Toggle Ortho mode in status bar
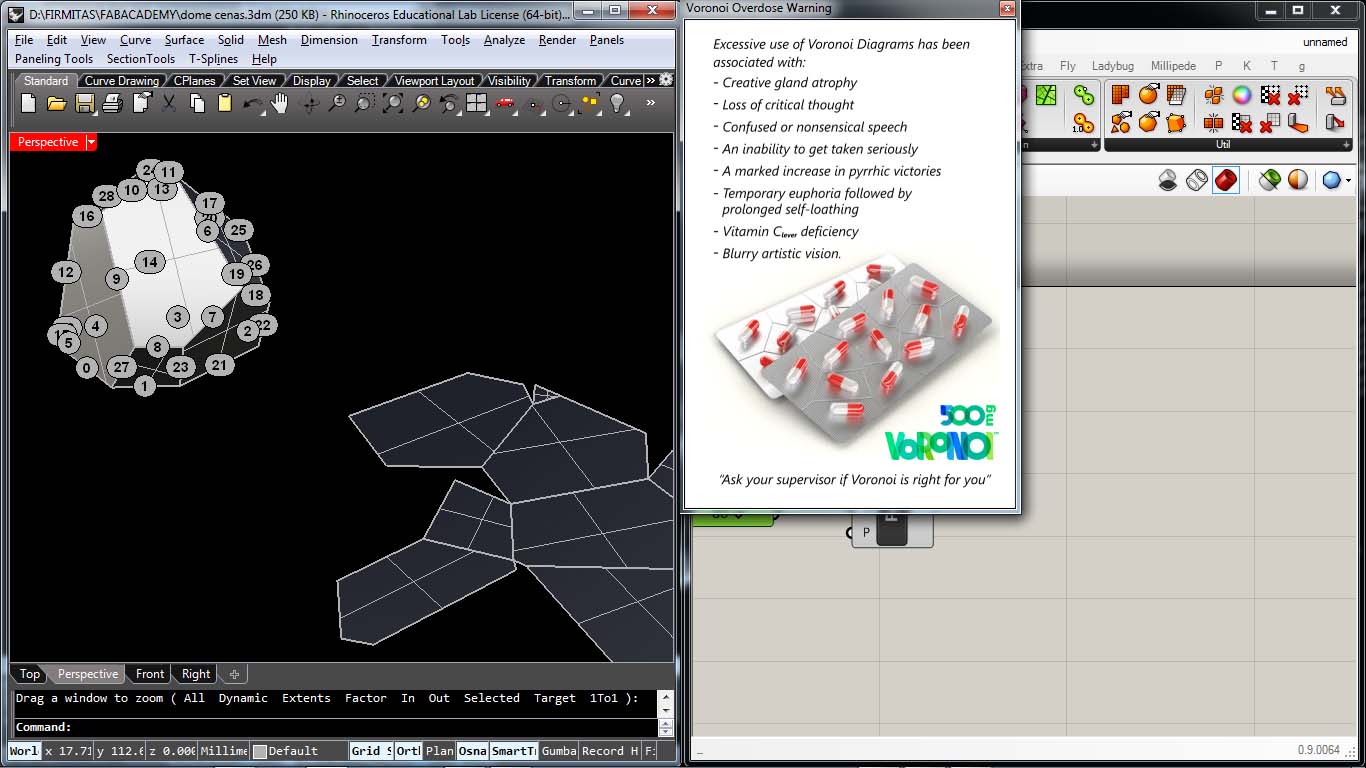The height and width of the screenshot is (768, 1366). pyautogui.click(x=408, y=751)
